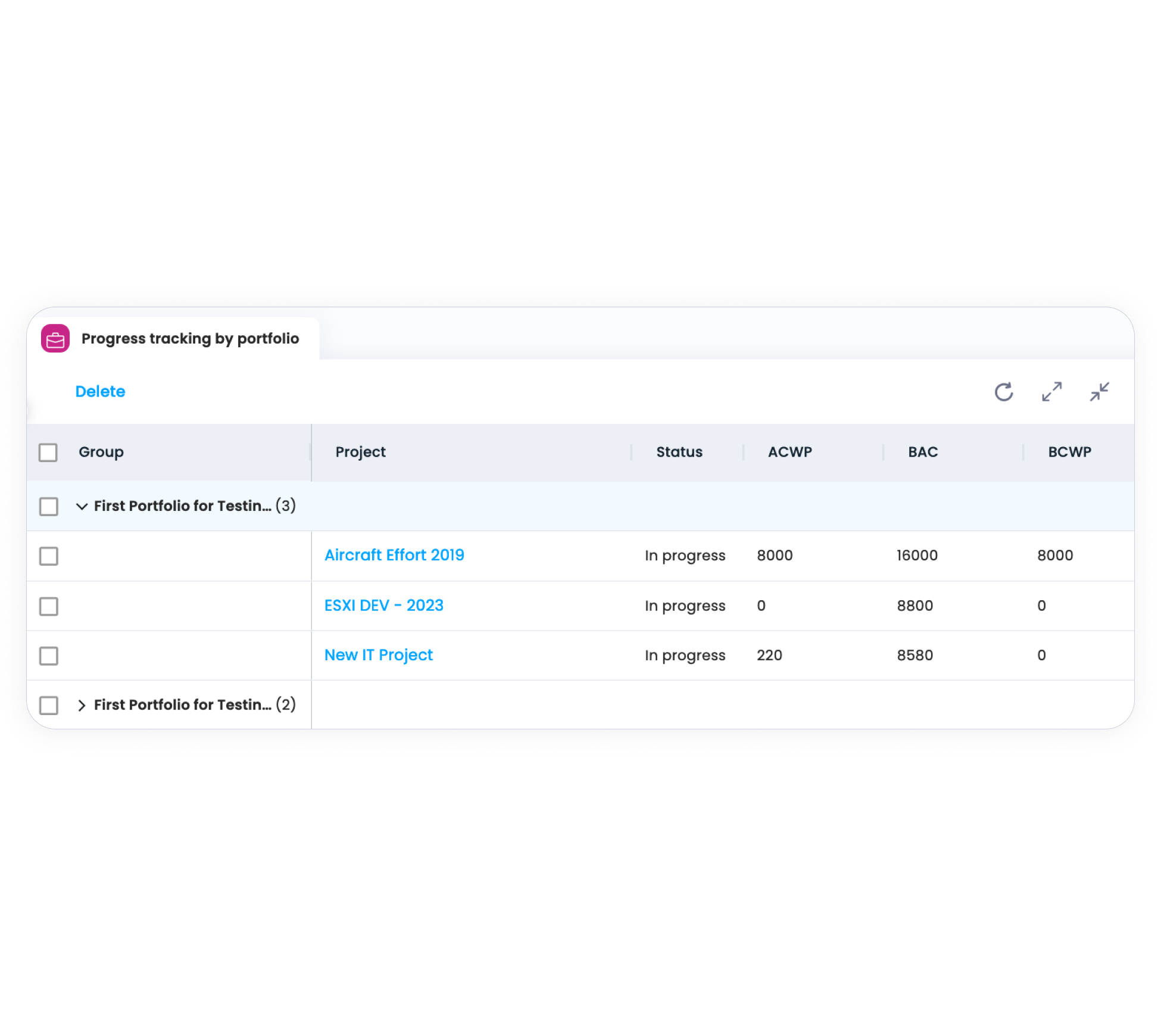The image size is (1161, 1036).
Task: Open the ESXI DEV - 2023 project link
Action: click(384, 606)
